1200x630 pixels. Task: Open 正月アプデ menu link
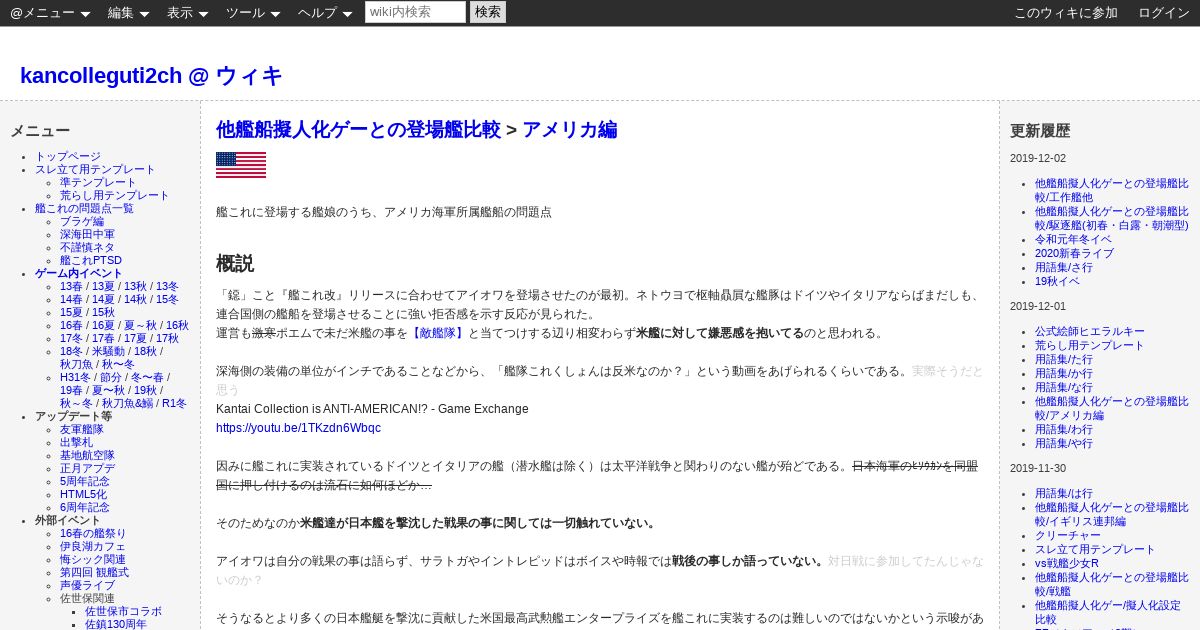[x=87, y=469]
